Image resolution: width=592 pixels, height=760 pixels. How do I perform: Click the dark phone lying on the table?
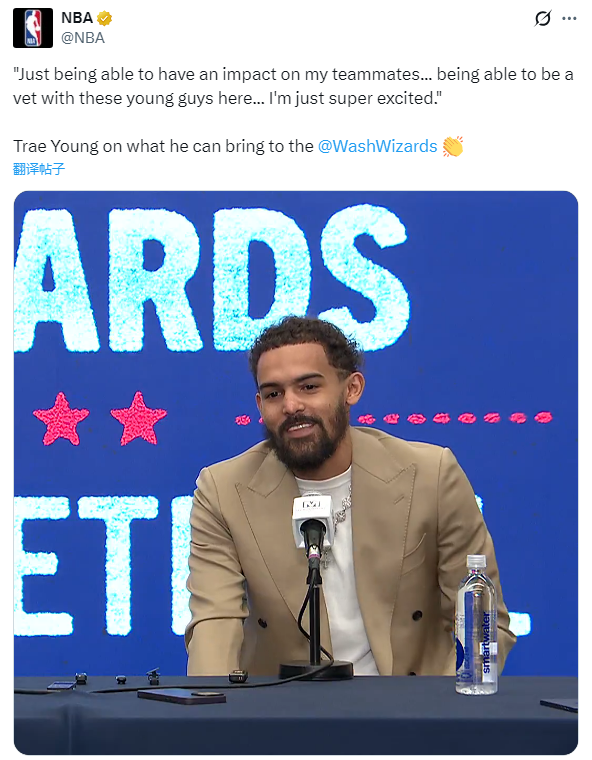[x=182, y=696]
